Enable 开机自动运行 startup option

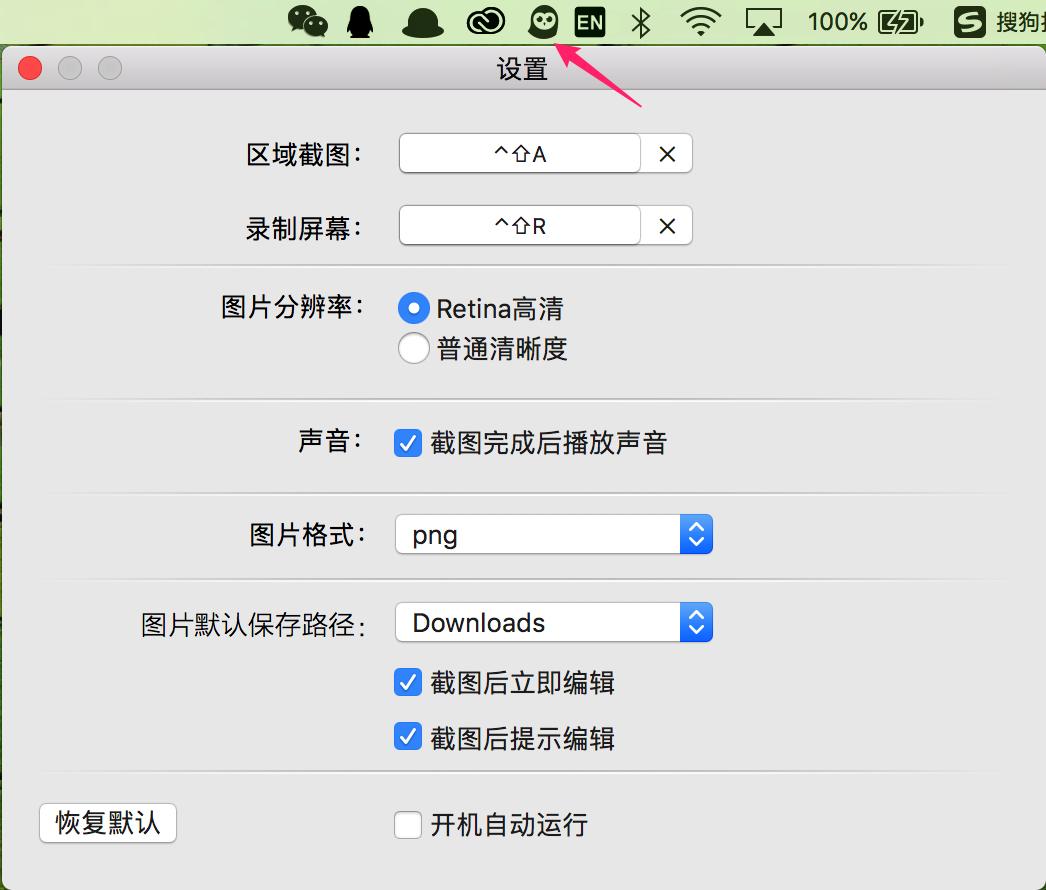[408, 825]
